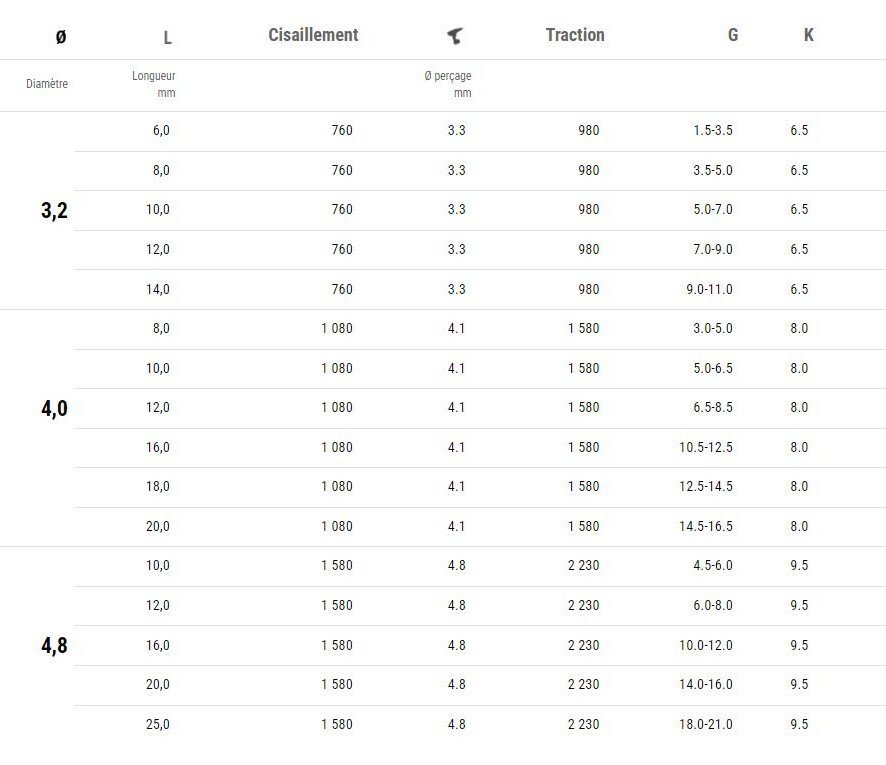Click the Diamètre subheader label
The image size is (886, 765).
click(47, 84)
